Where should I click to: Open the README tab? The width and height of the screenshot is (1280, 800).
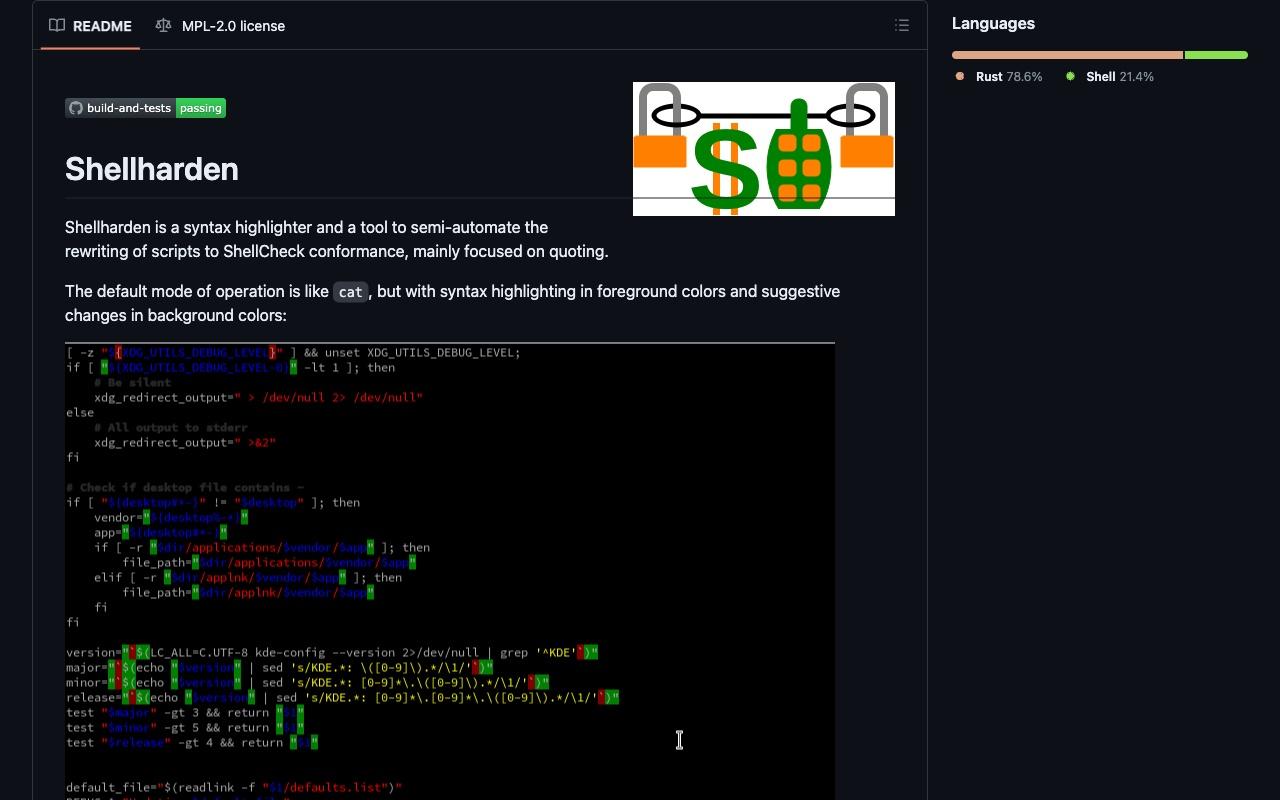coord(90,26)
